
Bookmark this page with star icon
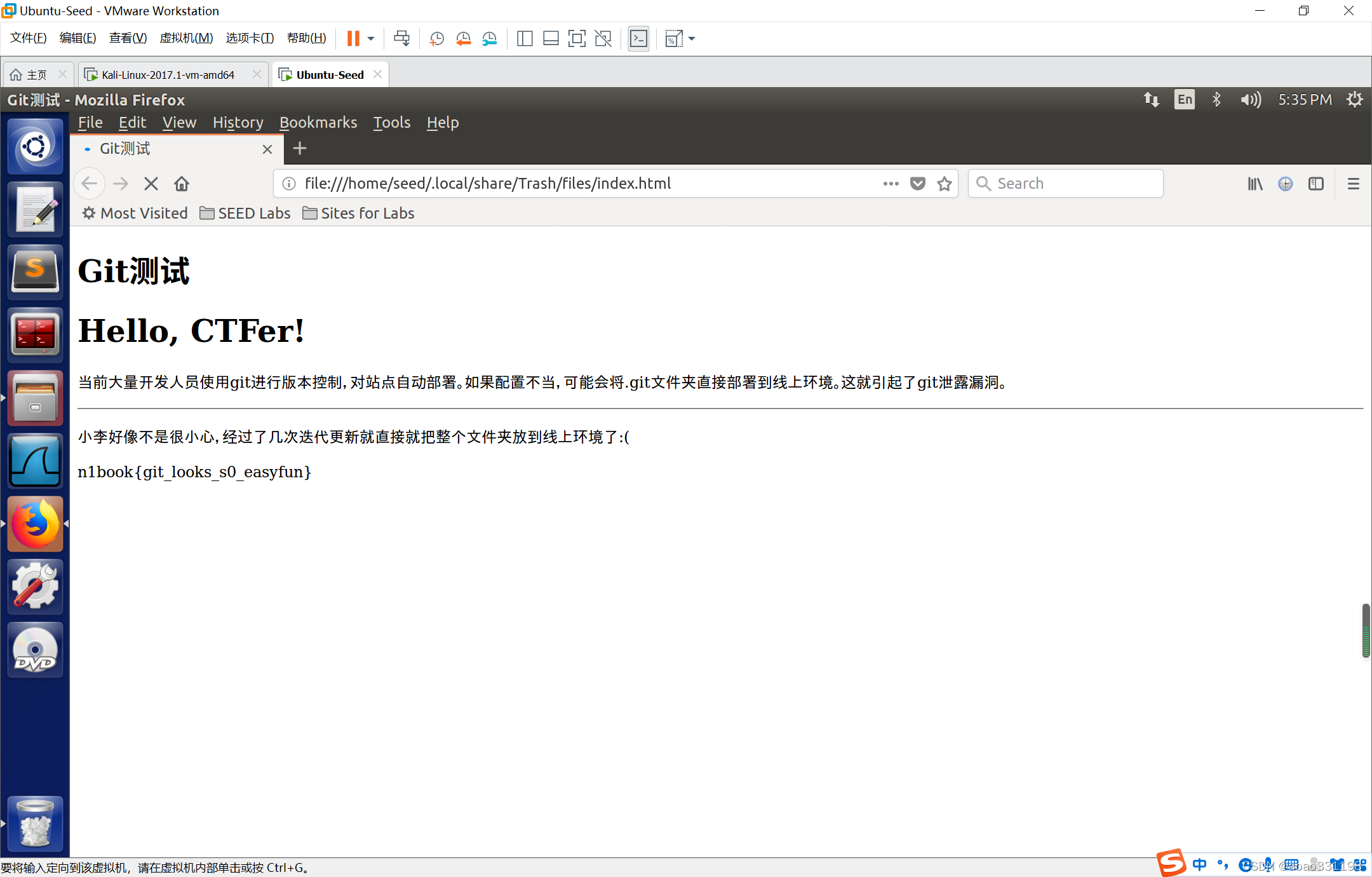pos(944,184)
